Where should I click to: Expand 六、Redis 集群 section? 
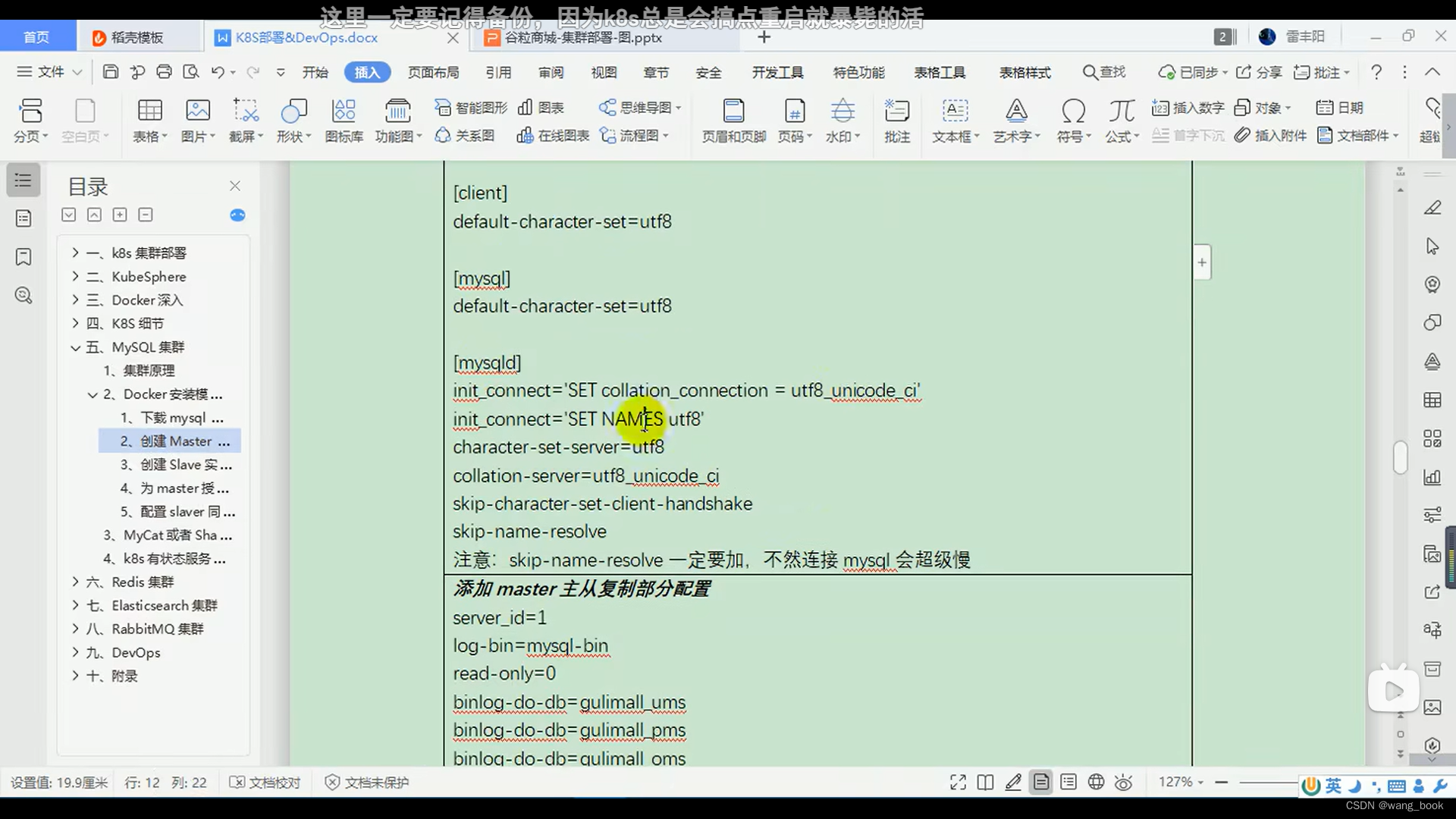point(76,582)
